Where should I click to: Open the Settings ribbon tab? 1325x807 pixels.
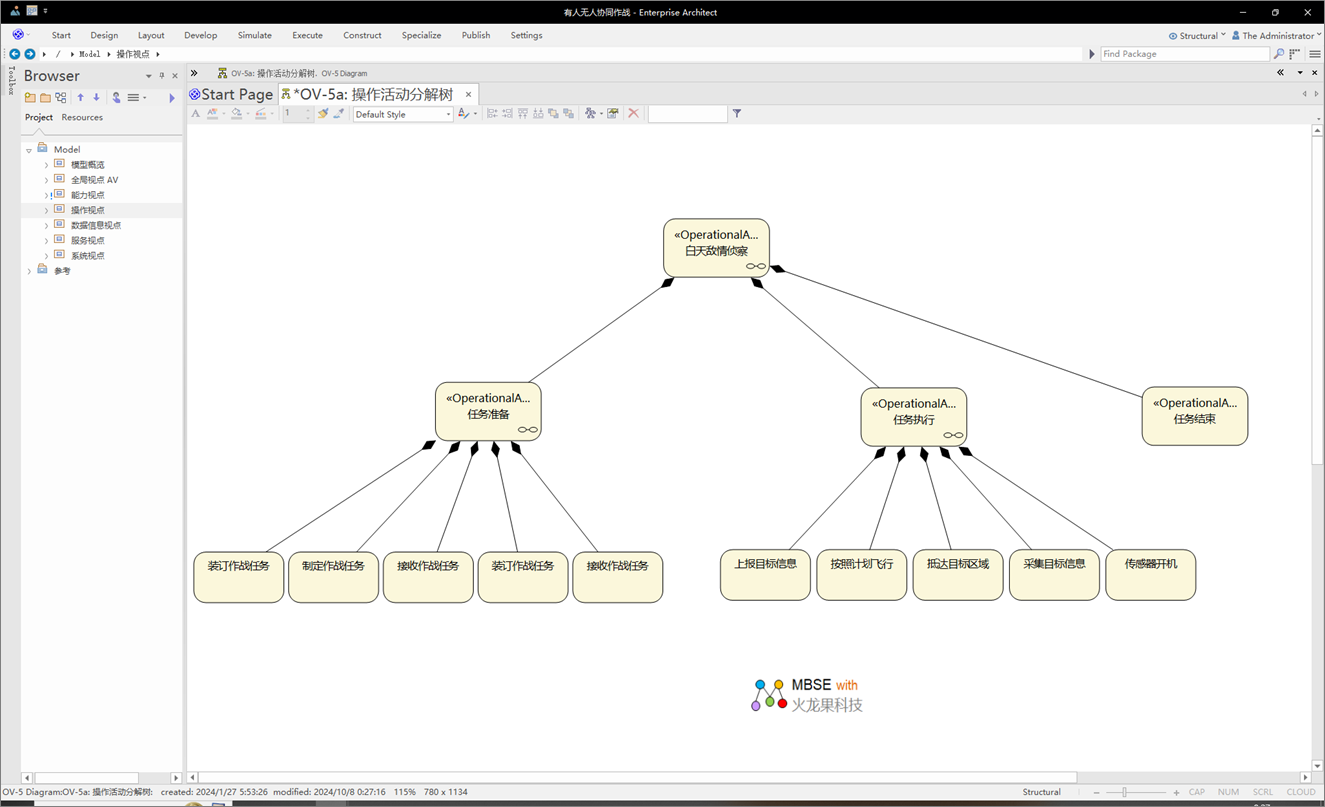(x=526, y=35)
